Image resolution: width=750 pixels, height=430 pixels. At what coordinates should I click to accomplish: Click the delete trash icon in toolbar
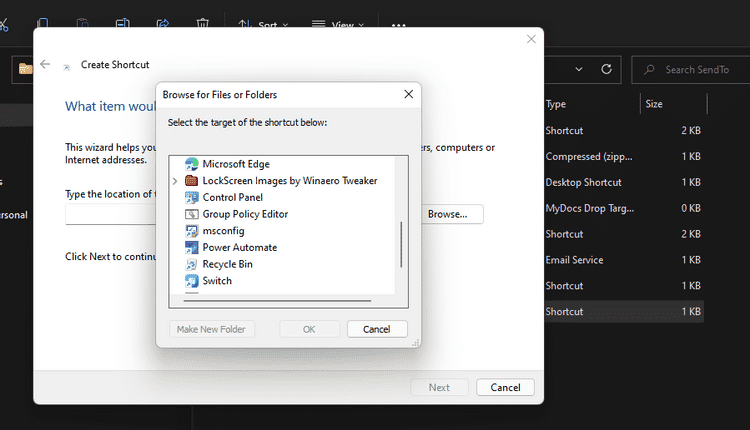coord(203,23)
